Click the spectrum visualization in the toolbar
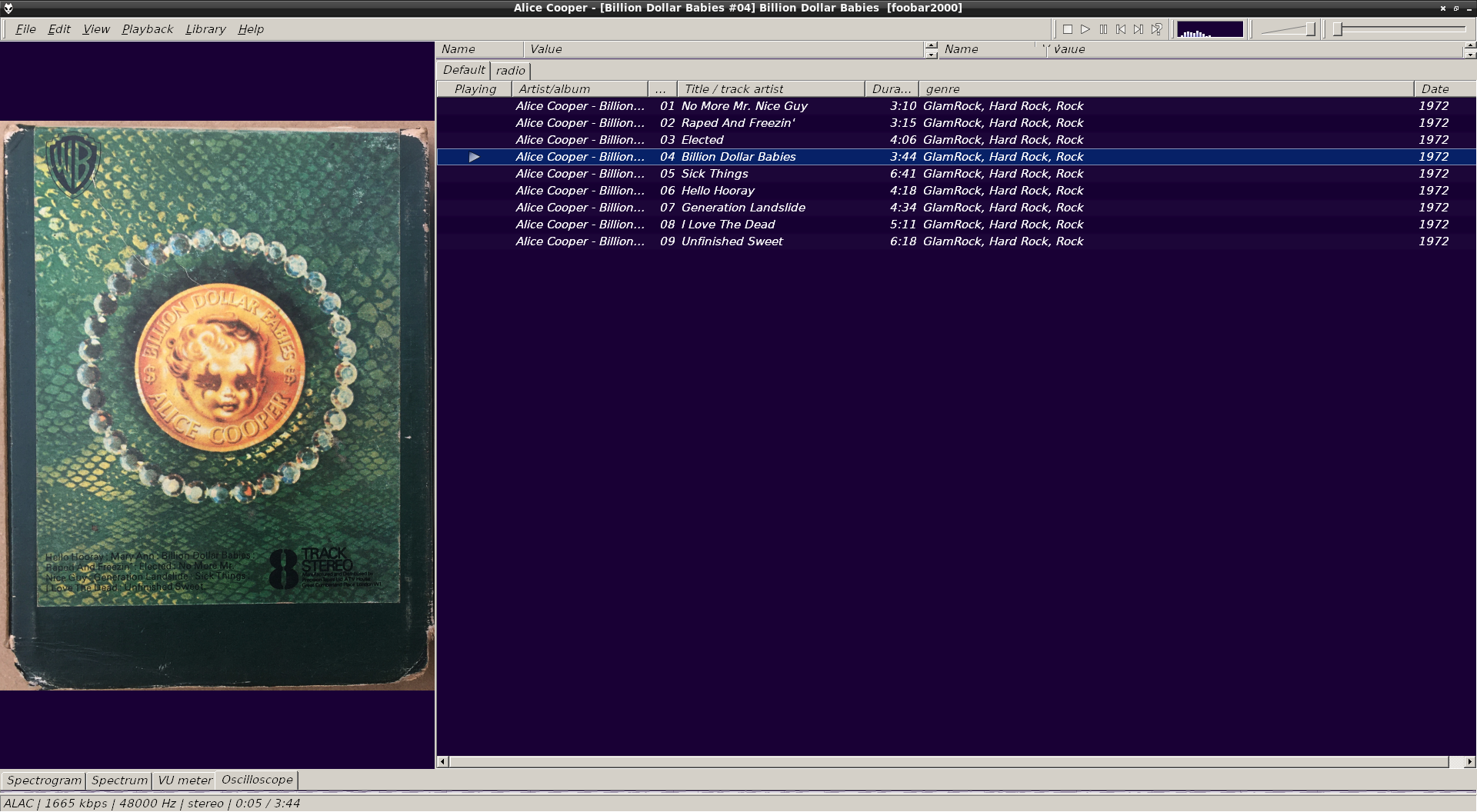The width and height of the screenshot is (1477, 812). [x=1210, y=29]
